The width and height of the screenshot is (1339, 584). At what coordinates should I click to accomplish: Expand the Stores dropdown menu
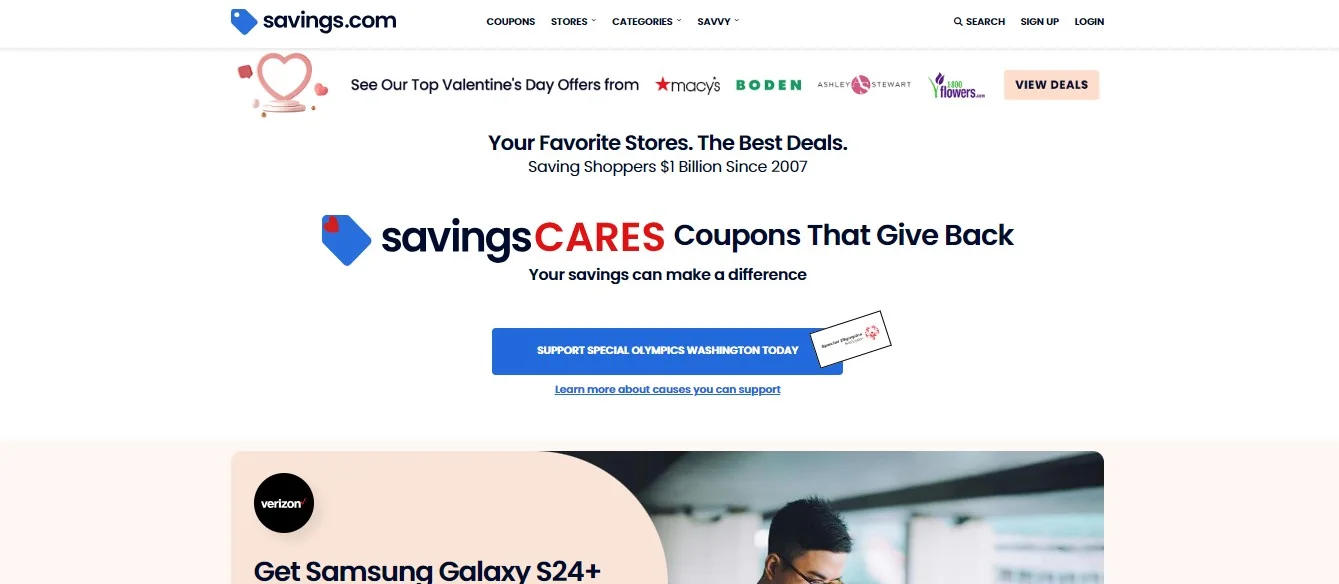tap(573, 21)
